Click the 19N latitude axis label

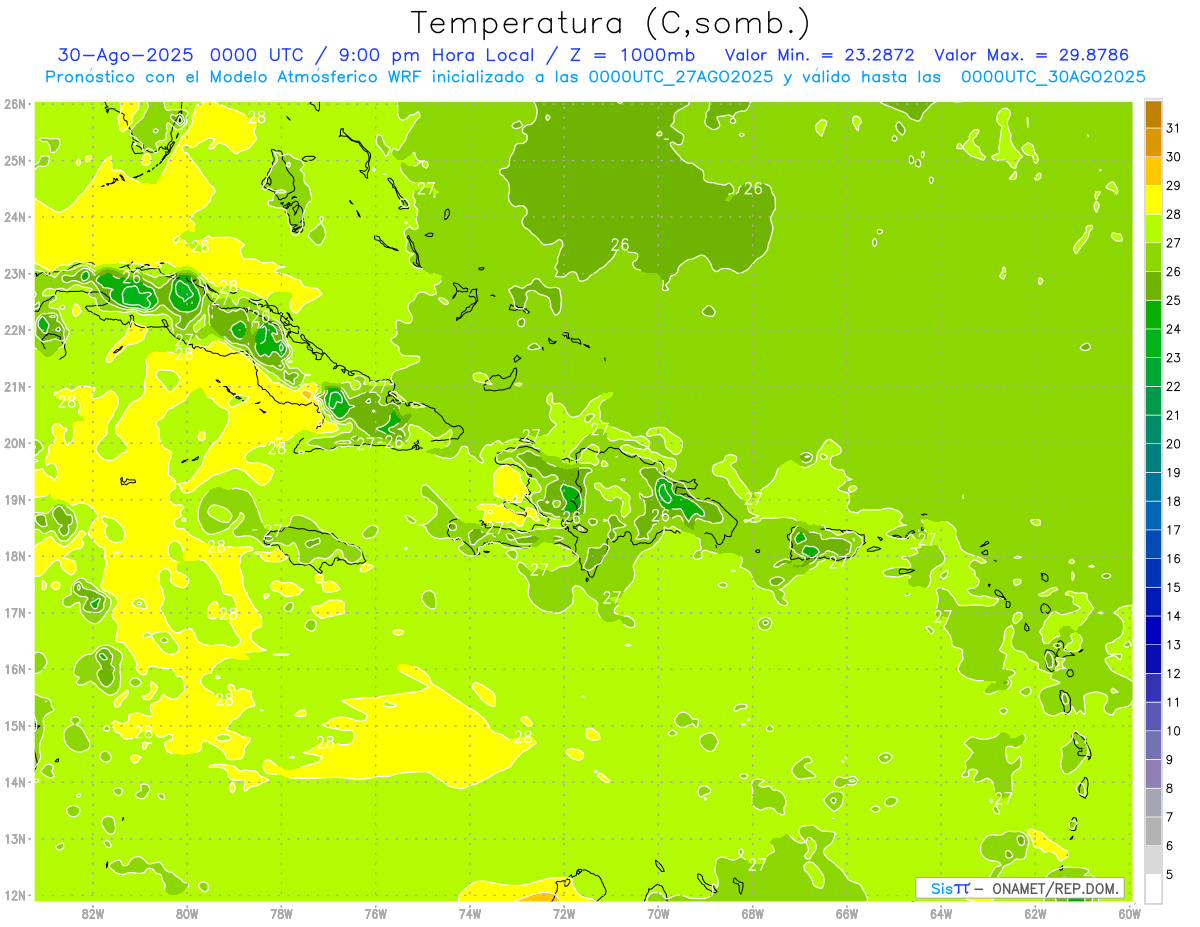[x=14, y=500]
